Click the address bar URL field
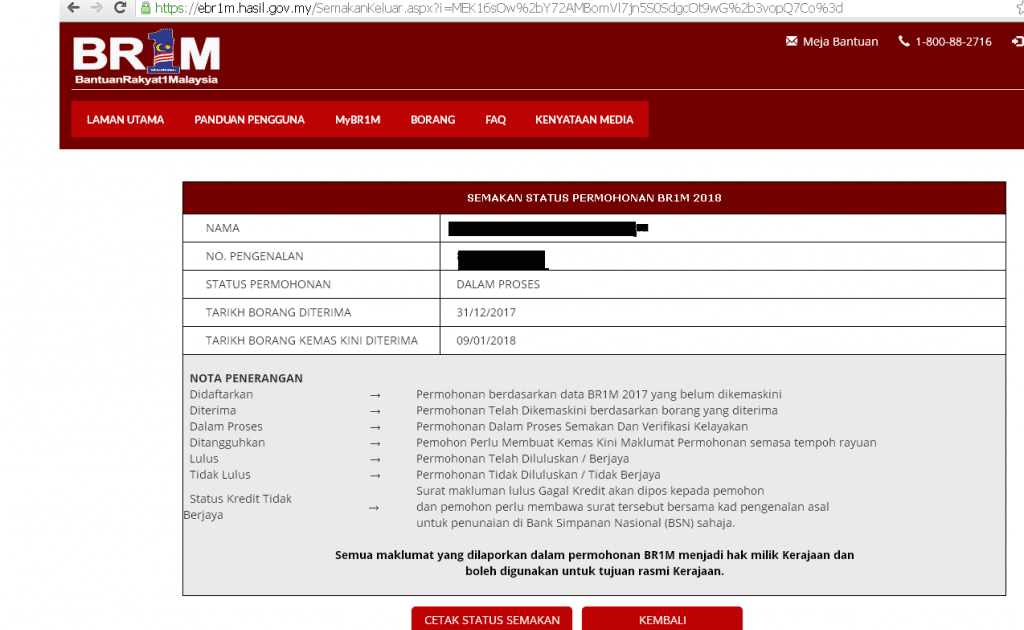This screenshot has width=1024, height=630. pyautogui.click(x=500, y=8)
